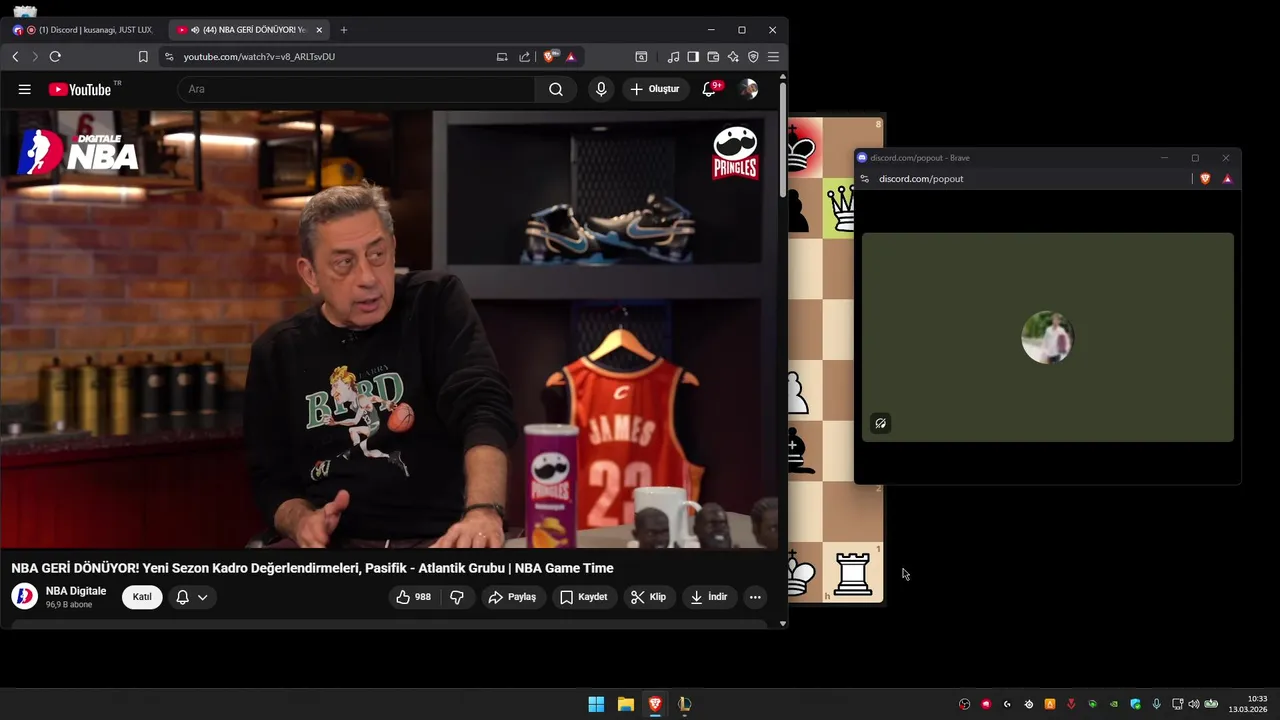Go to YouTube home via logo
Image resolution: width=1280 pixels, height=720 pixels.
pyautogui.click(x=80, y=89)
